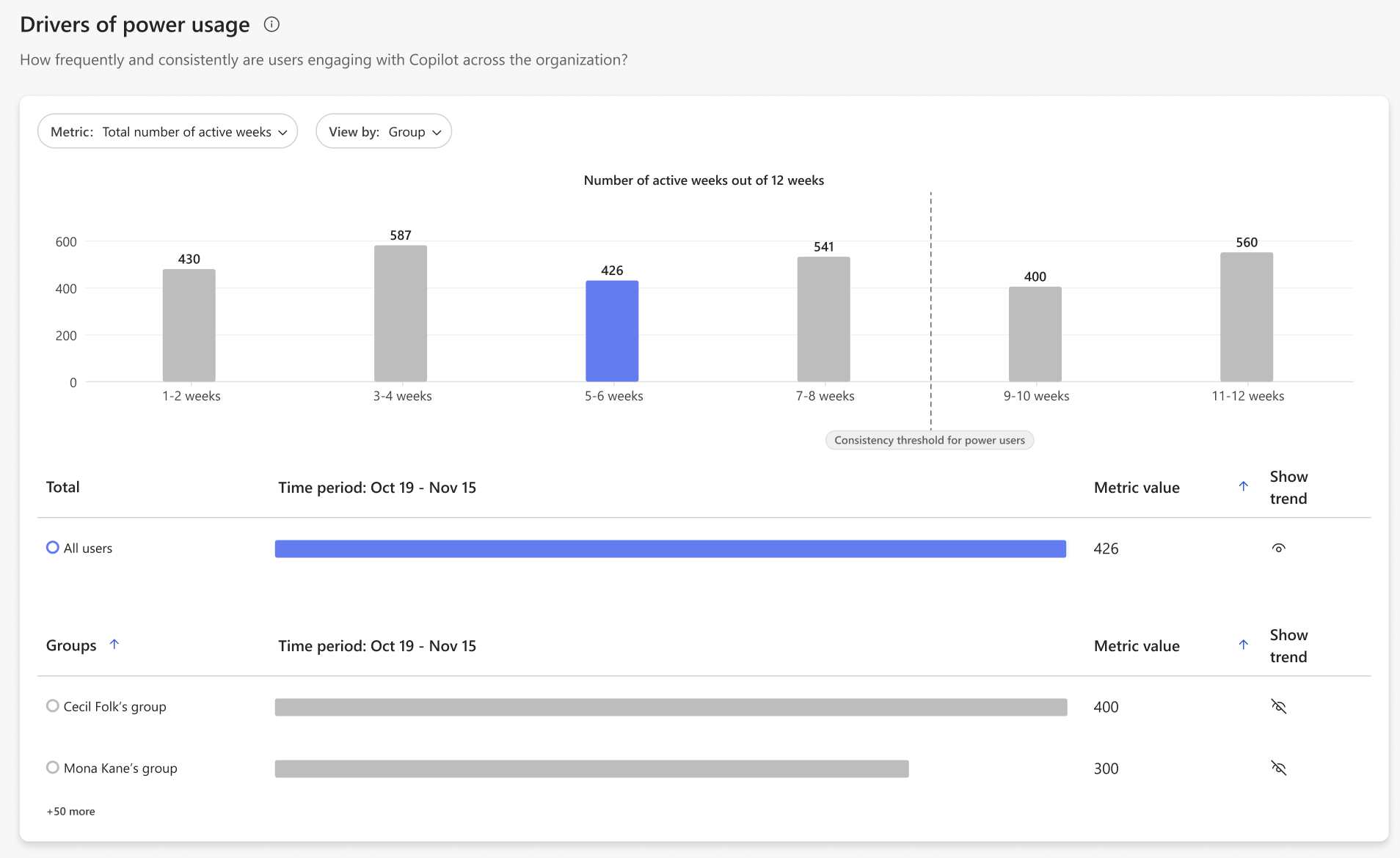Show trend for Cecil Folk's group
Viewport: 1400px width, 858px height.
[x=1278, y=706]
